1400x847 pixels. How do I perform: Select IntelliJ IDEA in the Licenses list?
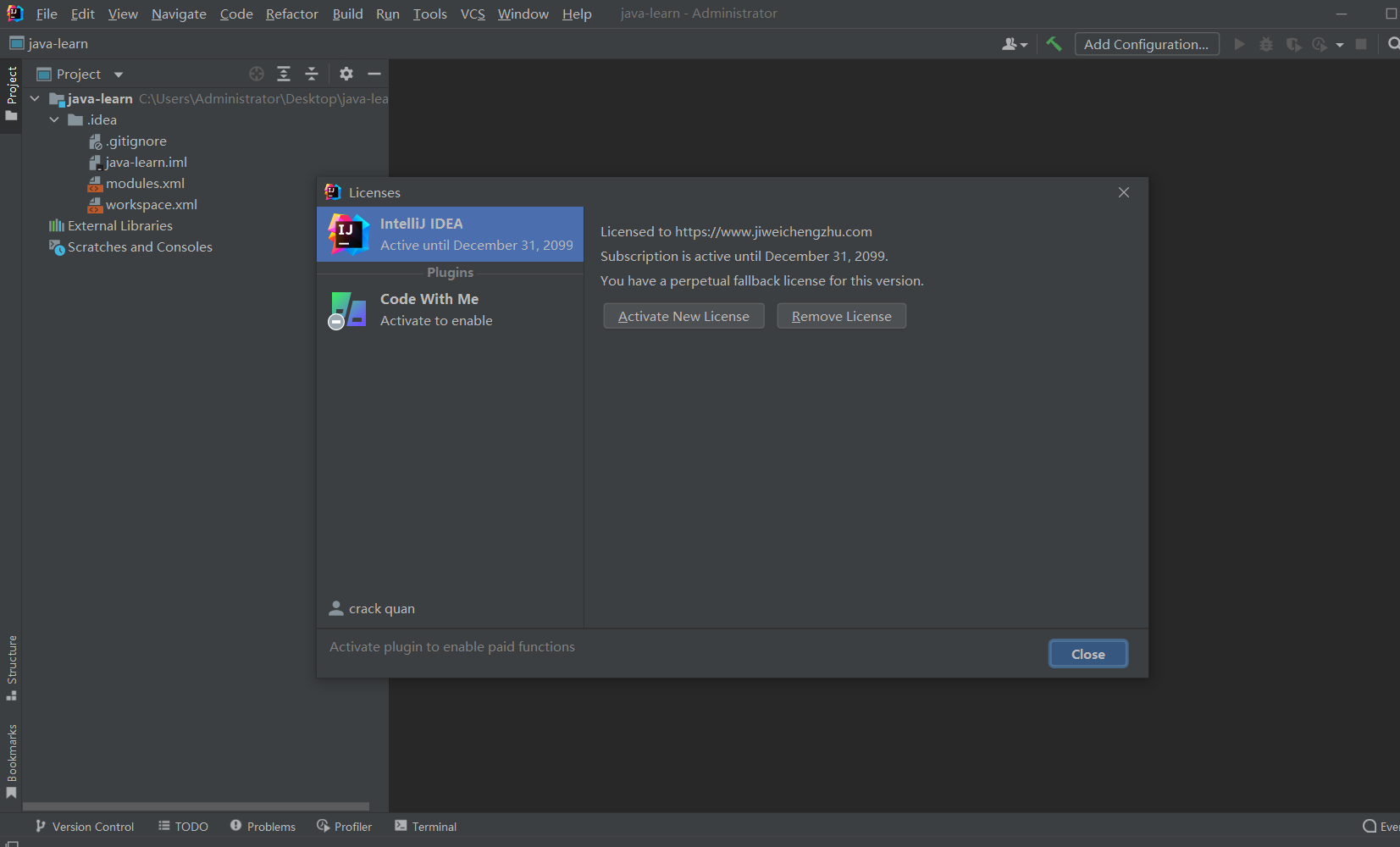point(450,234)
